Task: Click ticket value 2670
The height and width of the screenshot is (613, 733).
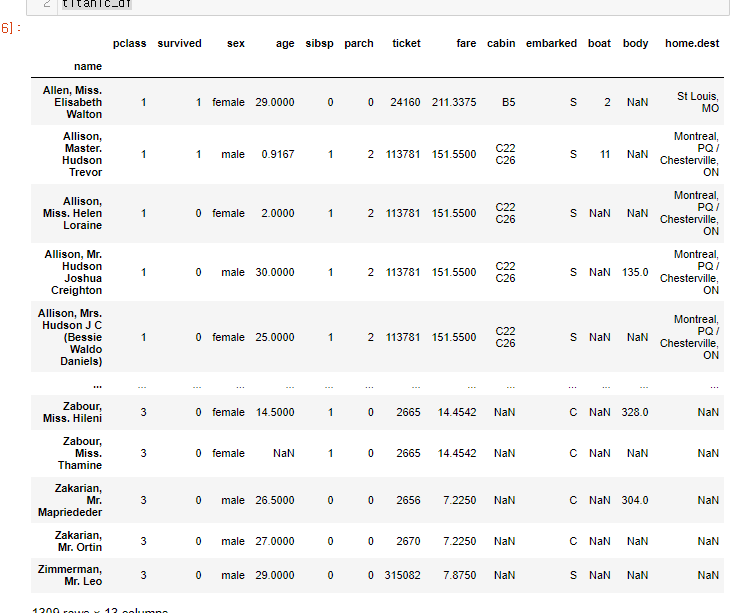Action: (408, 541)
